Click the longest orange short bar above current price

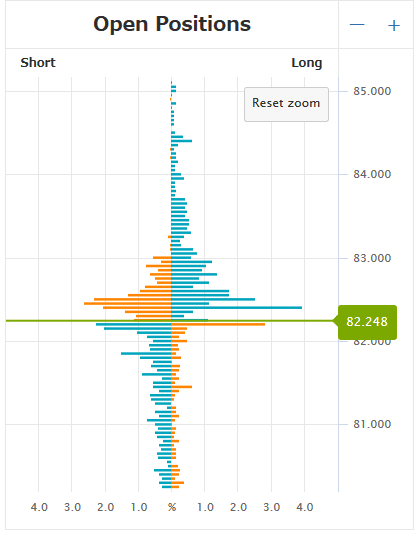127,303
